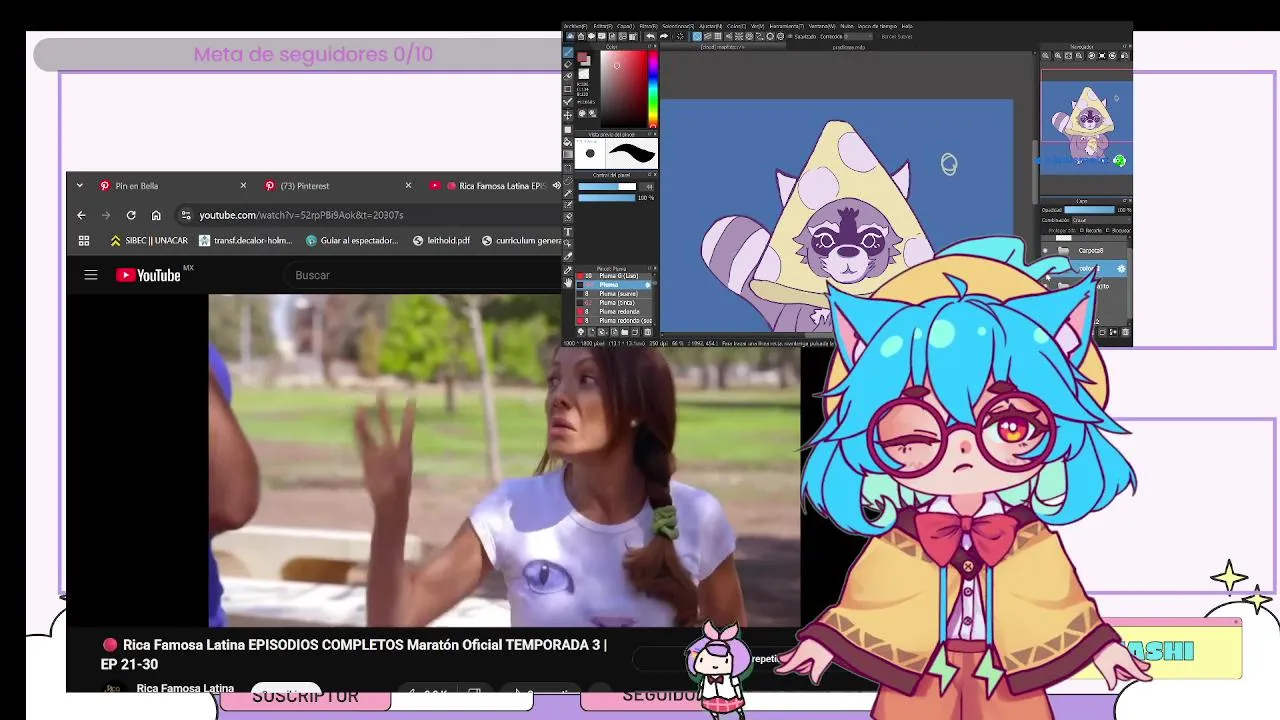The width and height of the screenshot is (1280, 720).
Task: Select the Pen tool in Clip Studio toolbar
Action: 567,52
